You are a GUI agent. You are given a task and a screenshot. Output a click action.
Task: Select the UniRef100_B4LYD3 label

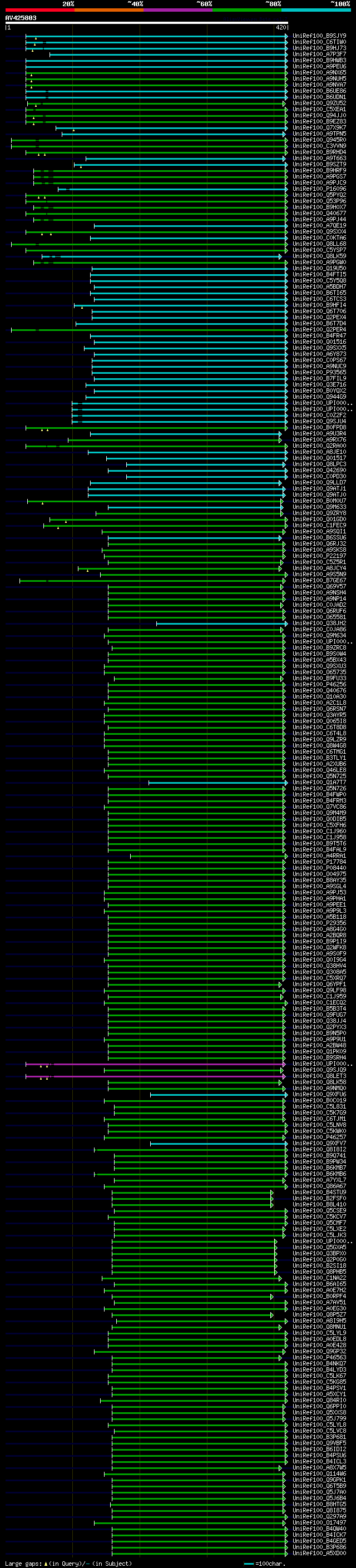(x=319, y=1369)
